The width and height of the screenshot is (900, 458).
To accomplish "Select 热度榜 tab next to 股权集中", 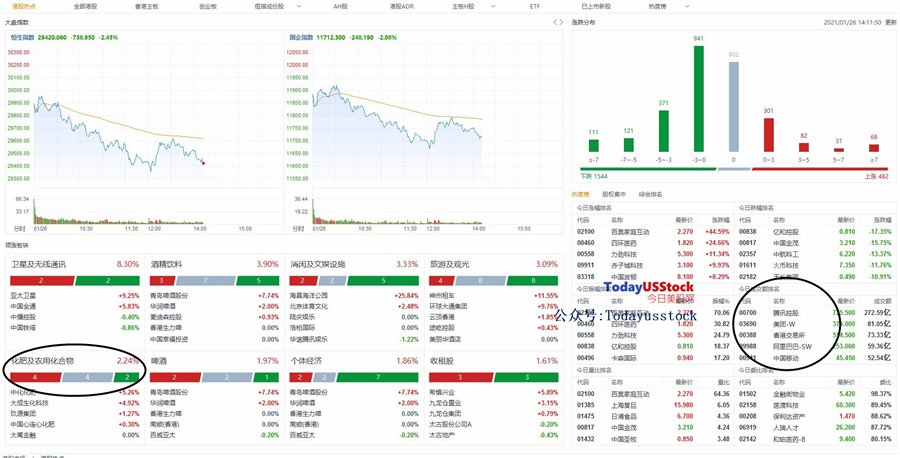I will point(581,194).
